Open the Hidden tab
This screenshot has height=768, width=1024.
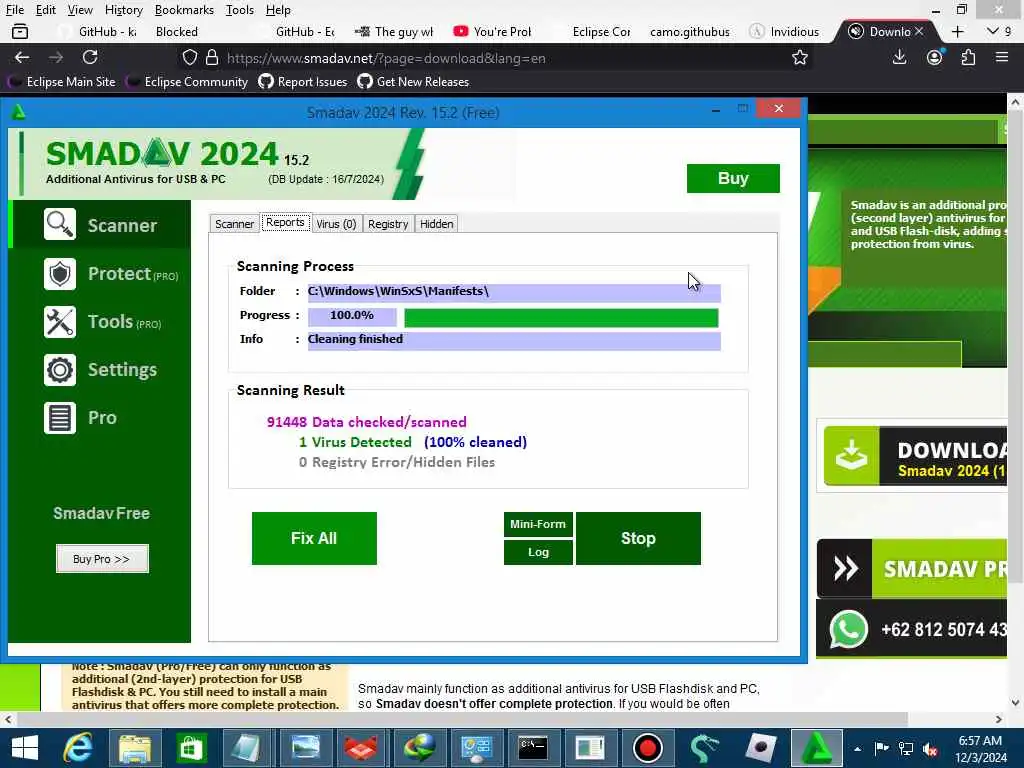[x=436, y=224]
